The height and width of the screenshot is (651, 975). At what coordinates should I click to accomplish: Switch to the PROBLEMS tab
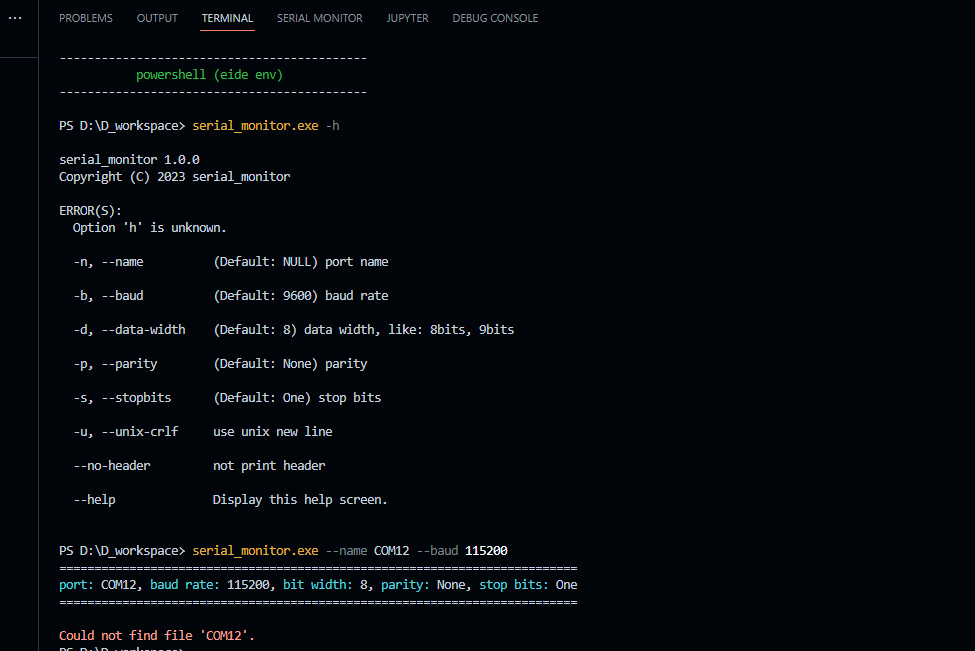tap(86, 17)
